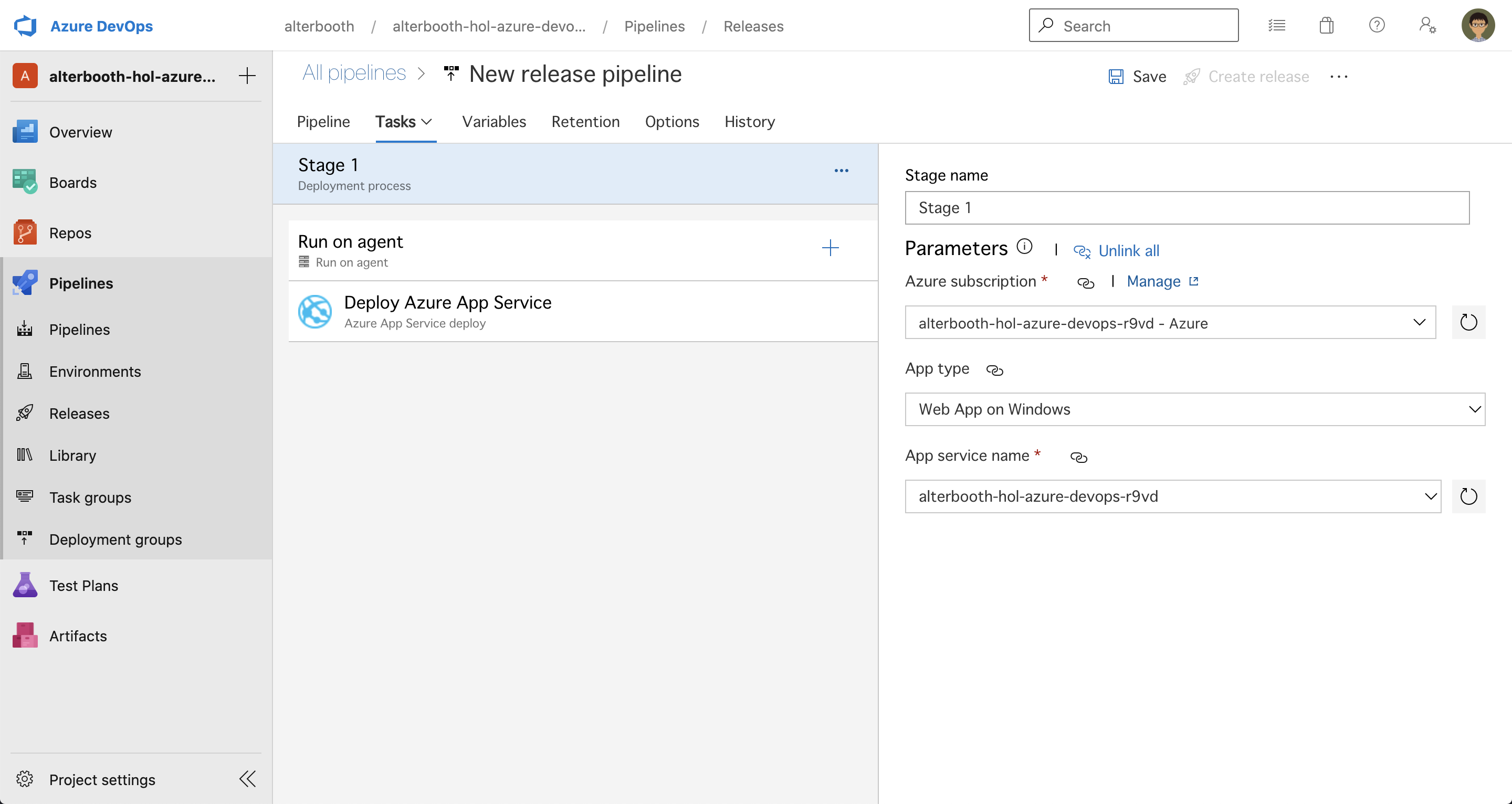Add a task to Run on agent
The width and height of the screenshot is (1512, 804).
coord(830,248)
